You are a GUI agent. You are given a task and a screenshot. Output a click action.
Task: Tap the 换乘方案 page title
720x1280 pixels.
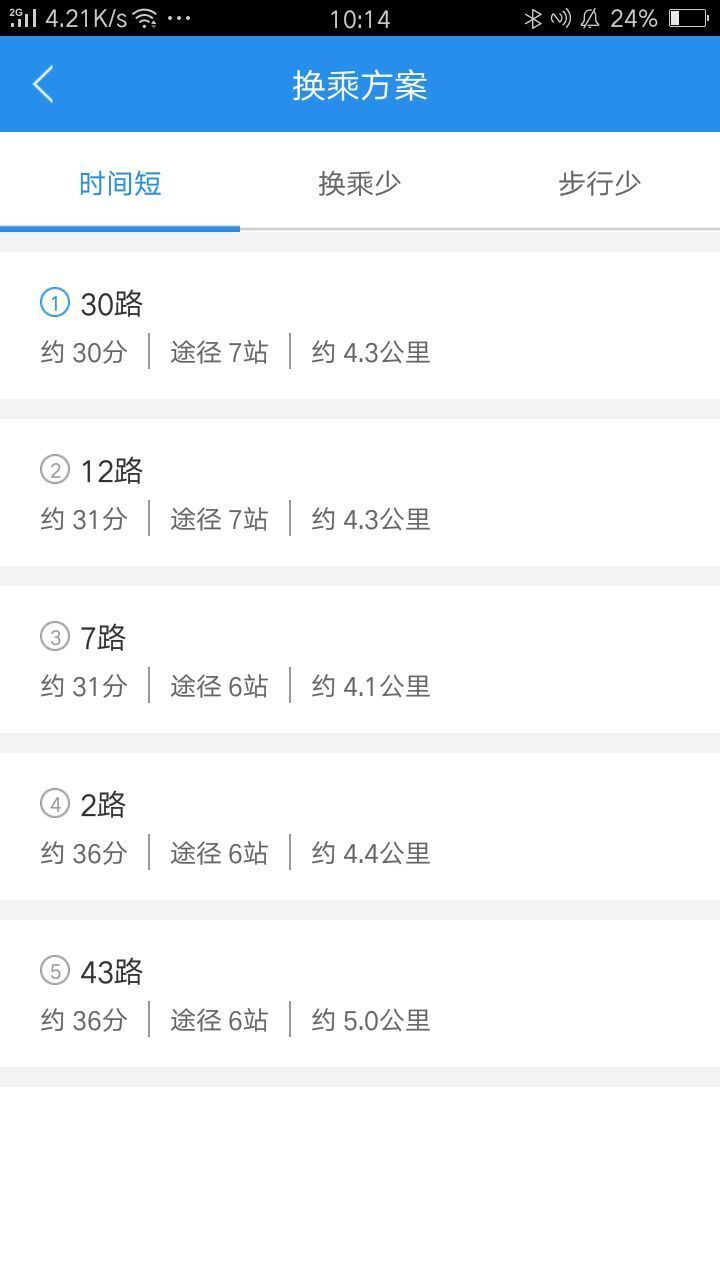(360, 85)
